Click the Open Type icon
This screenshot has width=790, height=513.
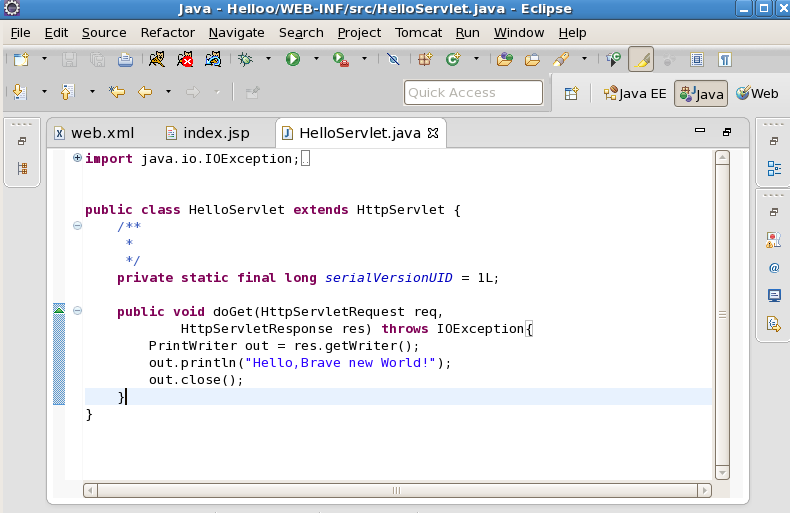(x=504, y=59)
